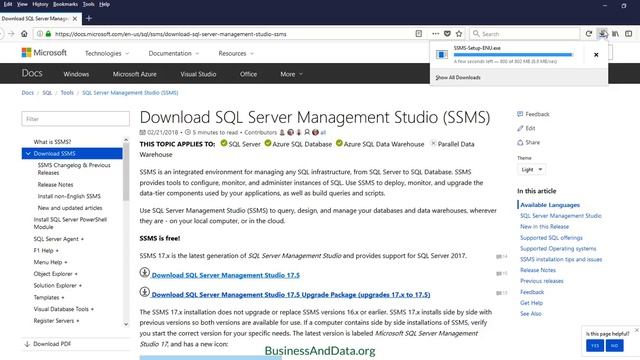Viewport: 640px width, 360px height.
Task: Expand the More dropdown in Docs bar
Action: click(291, 74)
